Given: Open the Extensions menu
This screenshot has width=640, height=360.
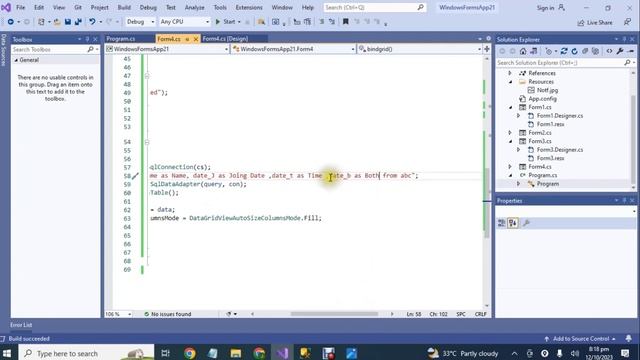Looking at the screenshot, I should [249, 7].
